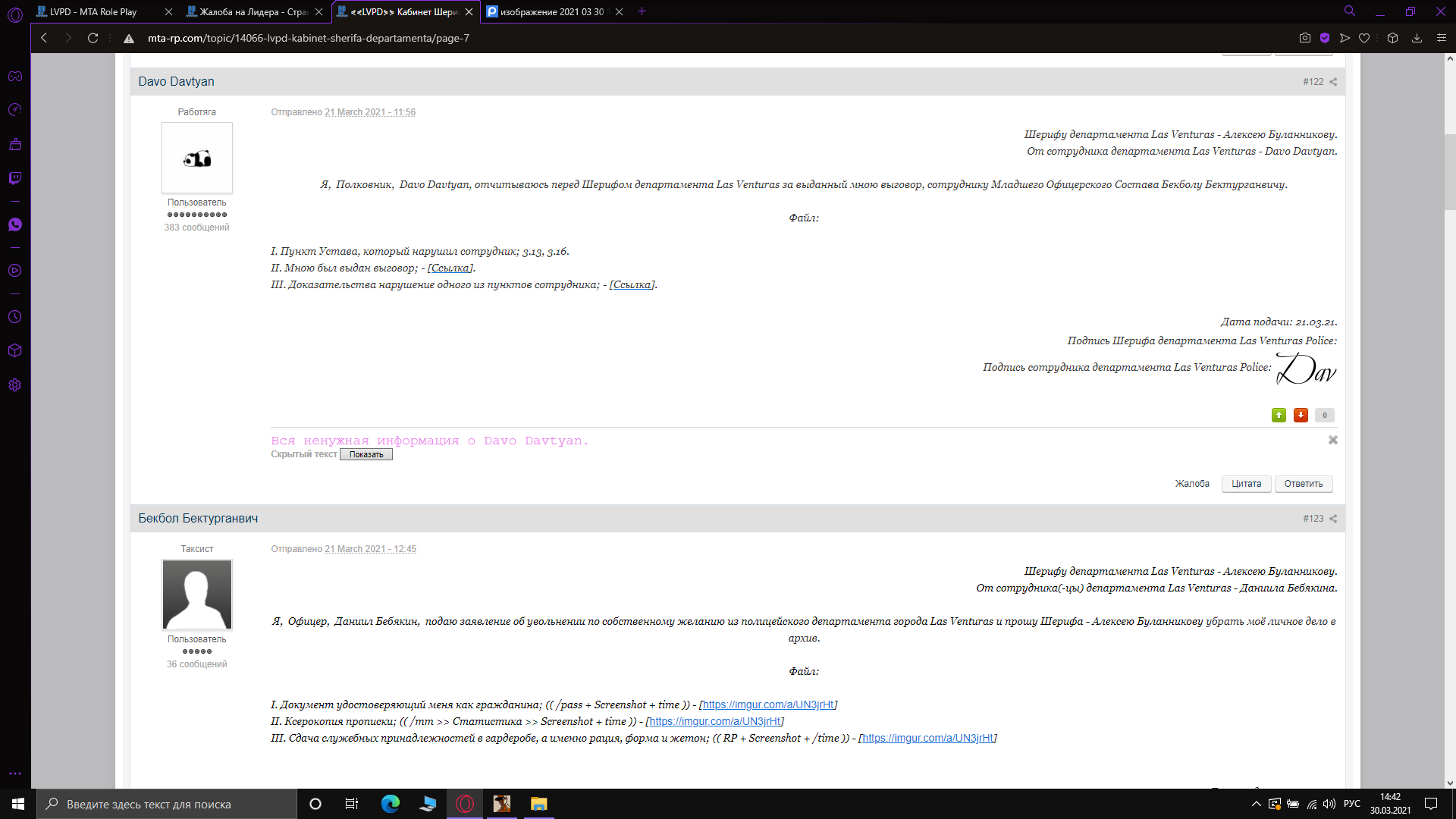
Task: Open browser downloads icon
Action: 1417,38
